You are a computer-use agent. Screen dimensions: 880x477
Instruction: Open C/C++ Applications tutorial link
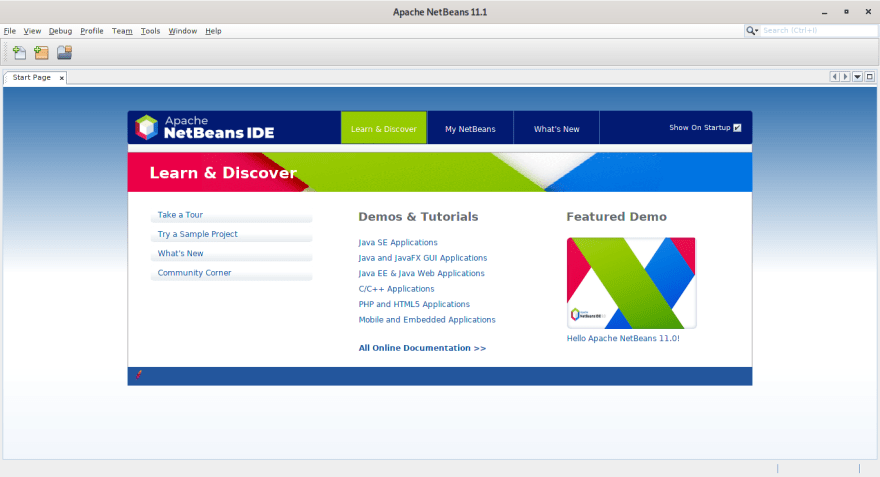coord(396,289)
